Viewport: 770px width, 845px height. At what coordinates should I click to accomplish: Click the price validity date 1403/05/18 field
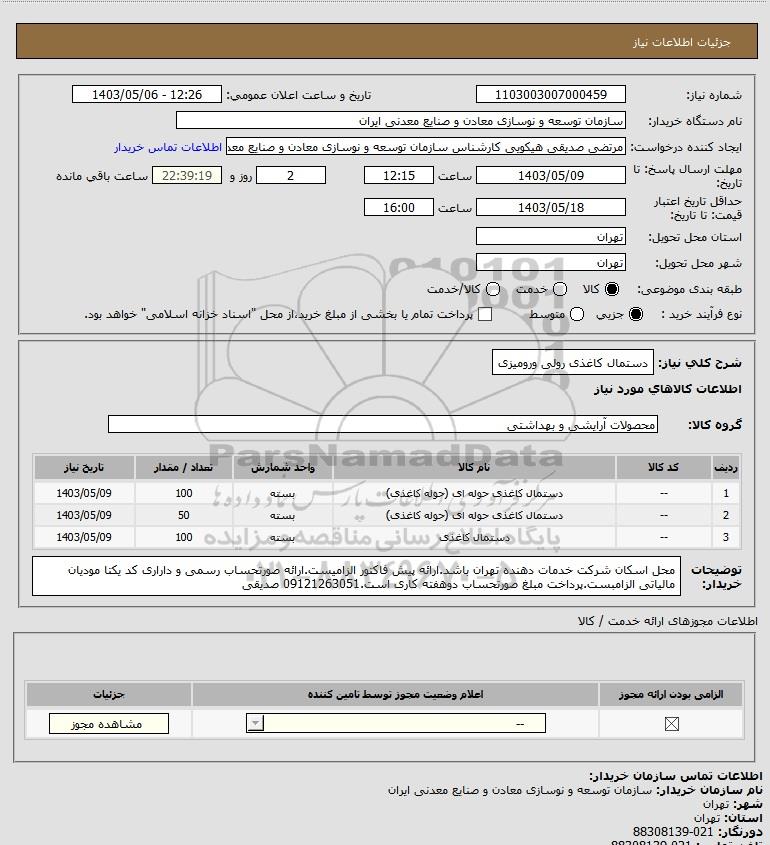click(x=551, y=207)
